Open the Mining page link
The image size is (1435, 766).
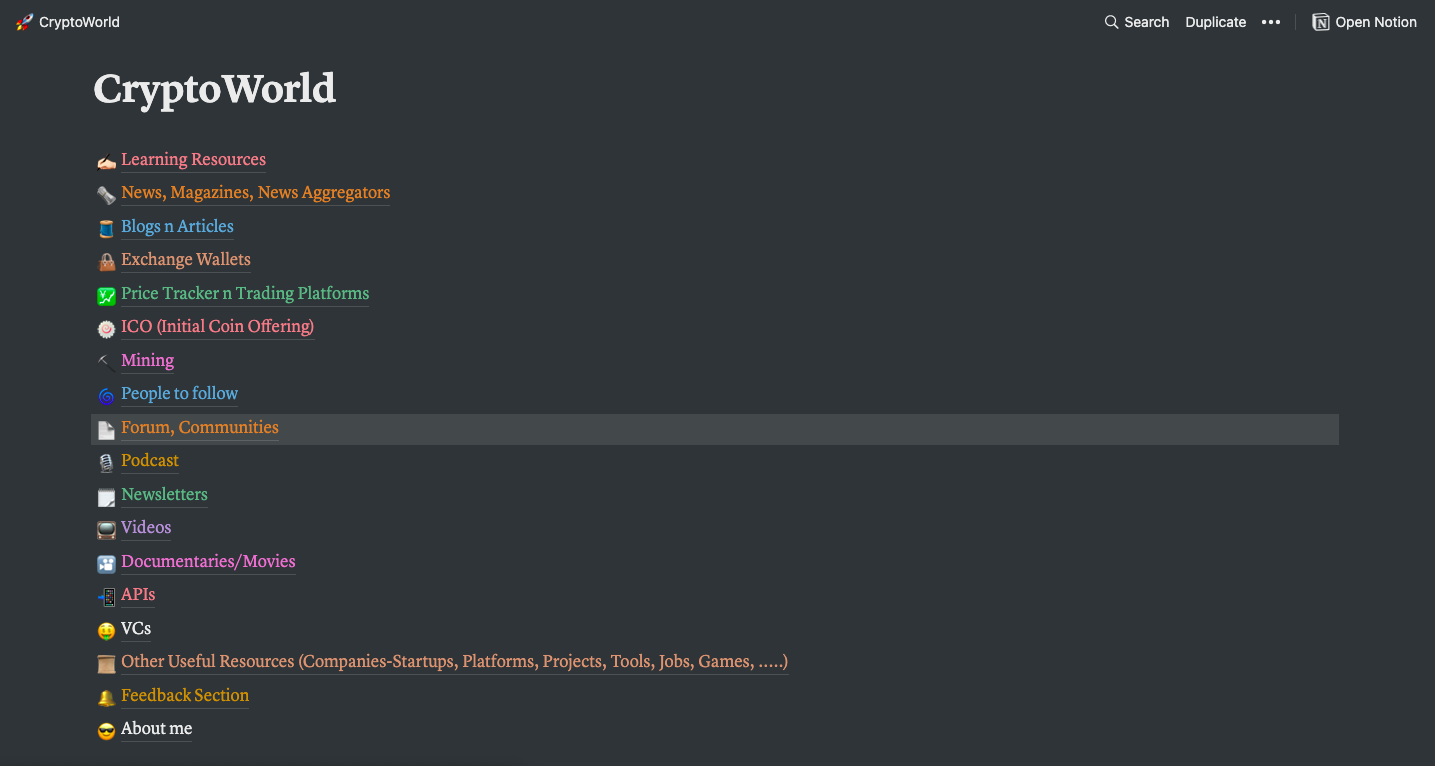click(147, 361)
